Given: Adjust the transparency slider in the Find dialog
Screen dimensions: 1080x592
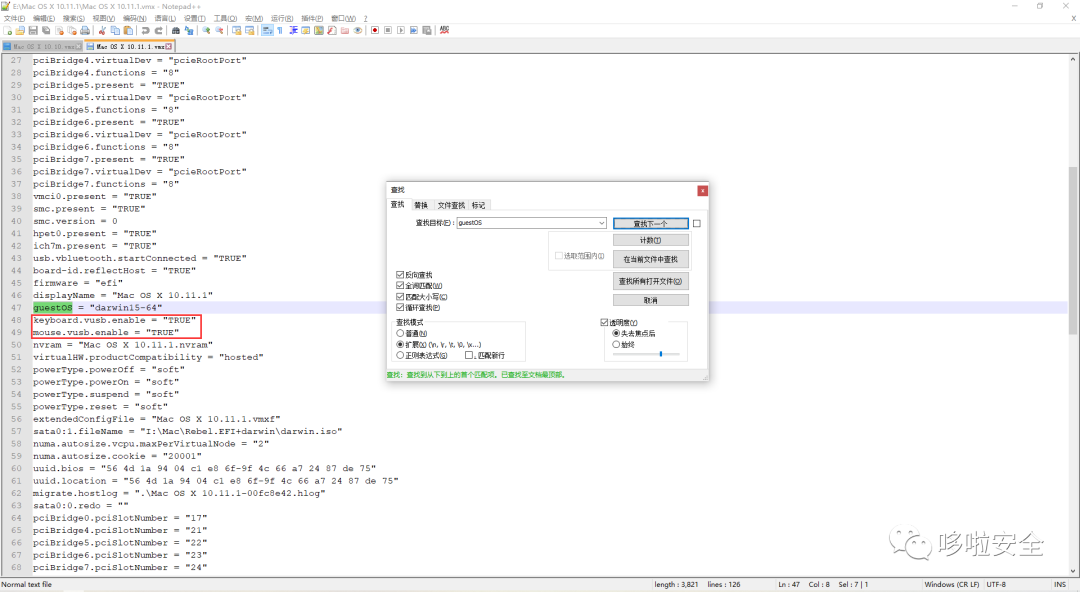Looking at the screenshot, I should pyautogui.click(x=660, y=354).
